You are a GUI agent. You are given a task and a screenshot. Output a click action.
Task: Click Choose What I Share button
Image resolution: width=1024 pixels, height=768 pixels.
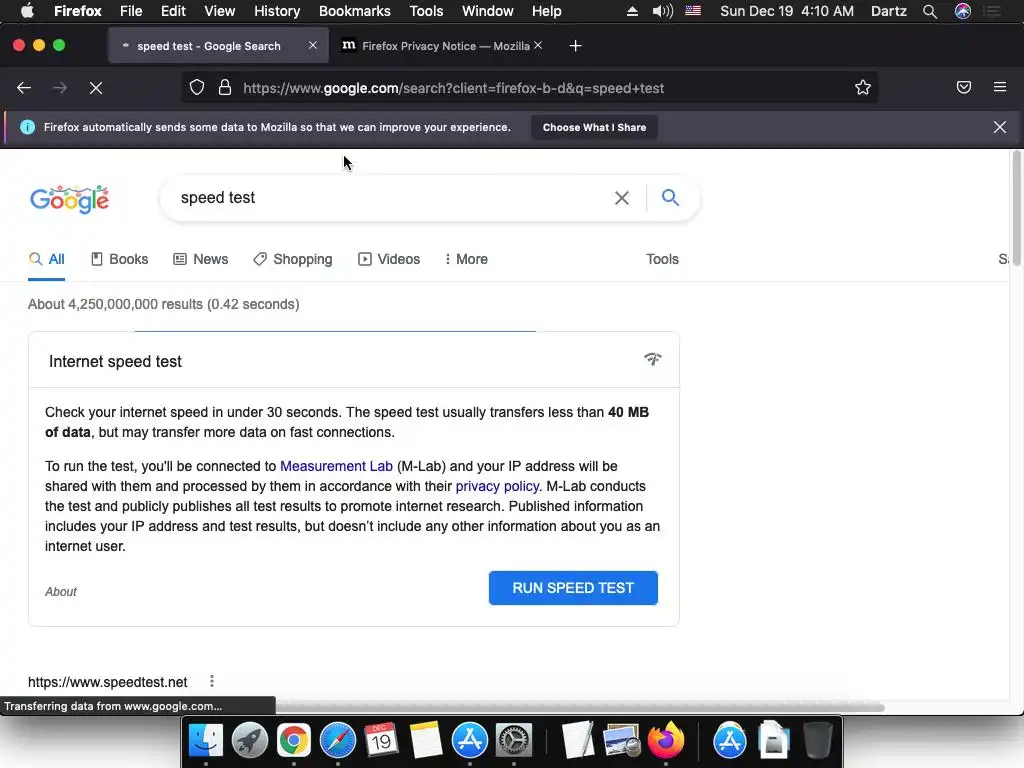coord(594,127)
